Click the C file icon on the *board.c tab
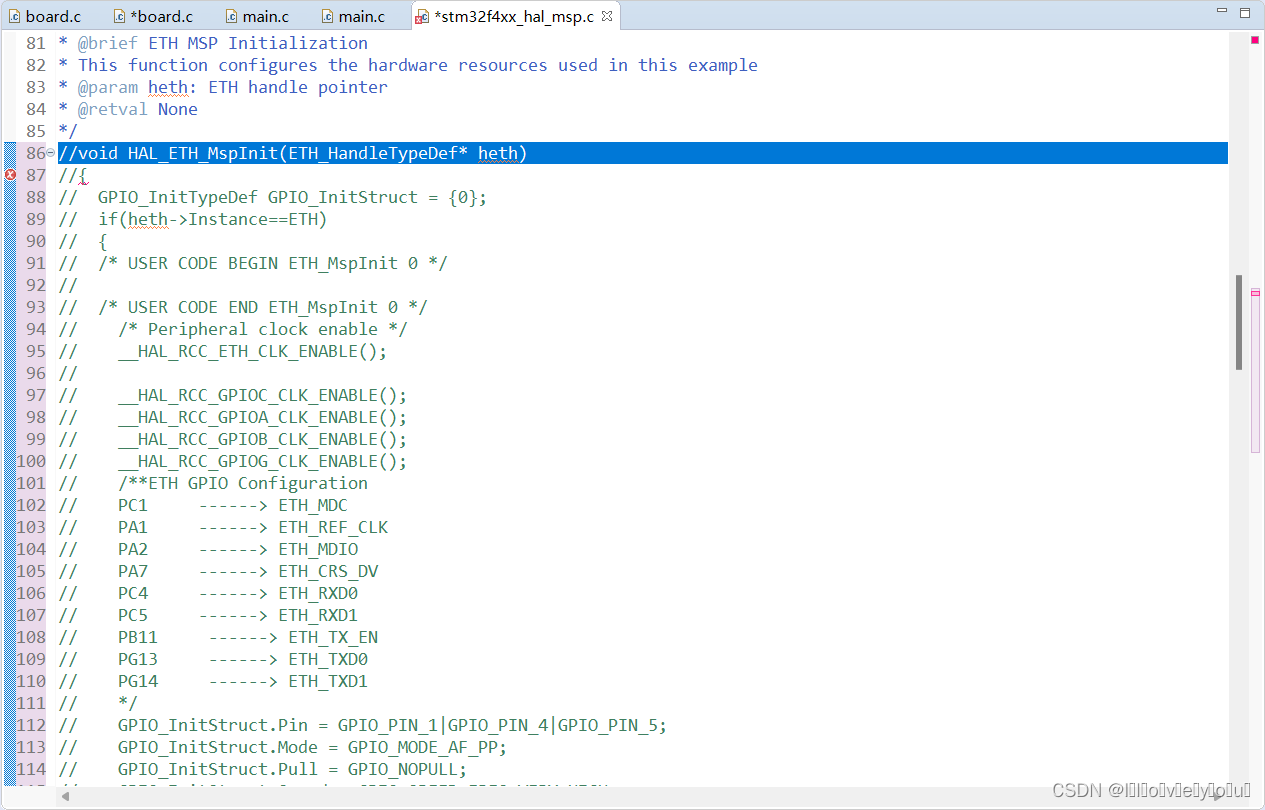Viewport: 1265px width, 810px height. [118, 15]
